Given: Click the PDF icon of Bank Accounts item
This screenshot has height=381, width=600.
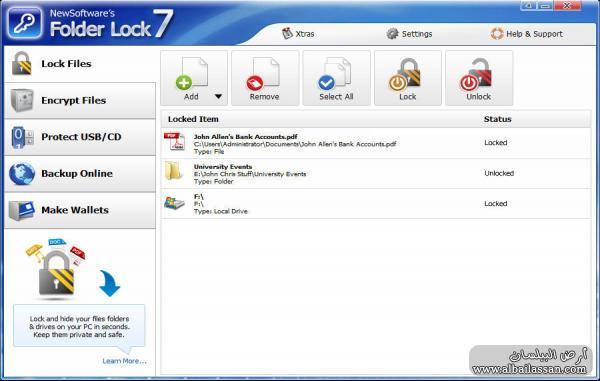Looking at the screenshot, I should click(174, 142).
